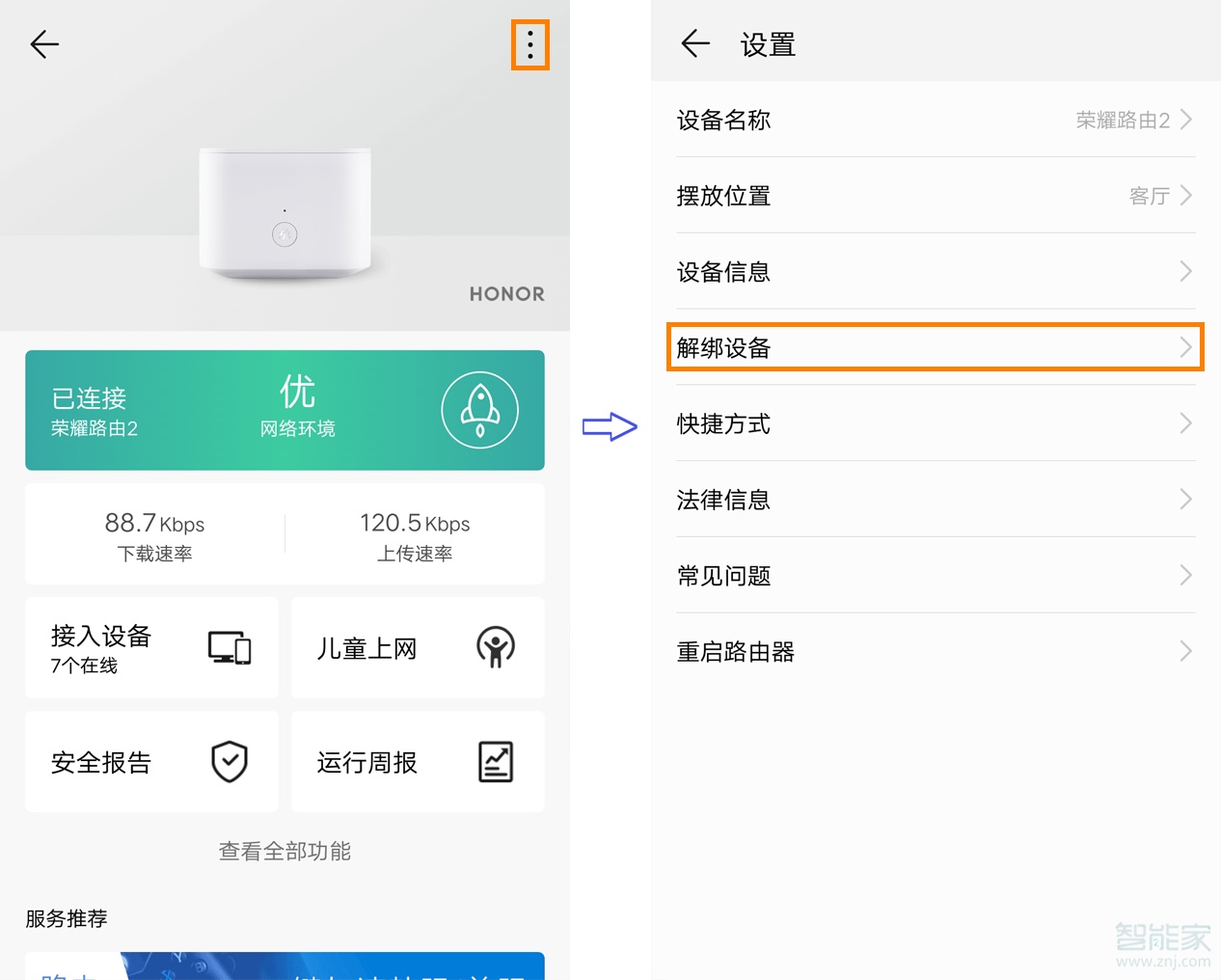
Task: Tap the security report shield icon
Action: click(x=230, y=762)
